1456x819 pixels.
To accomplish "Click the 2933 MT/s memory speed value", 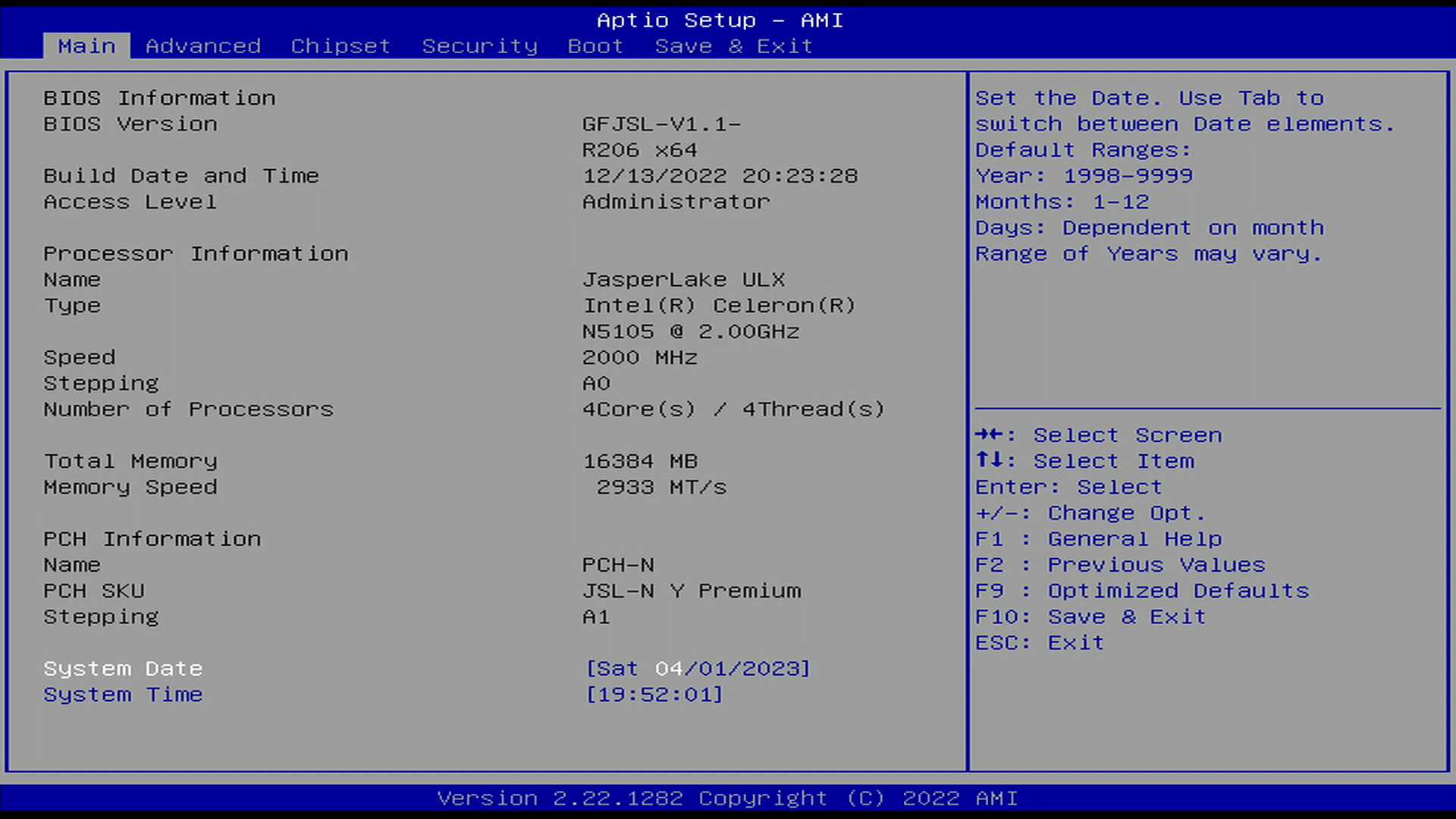I will coord(661,487).
